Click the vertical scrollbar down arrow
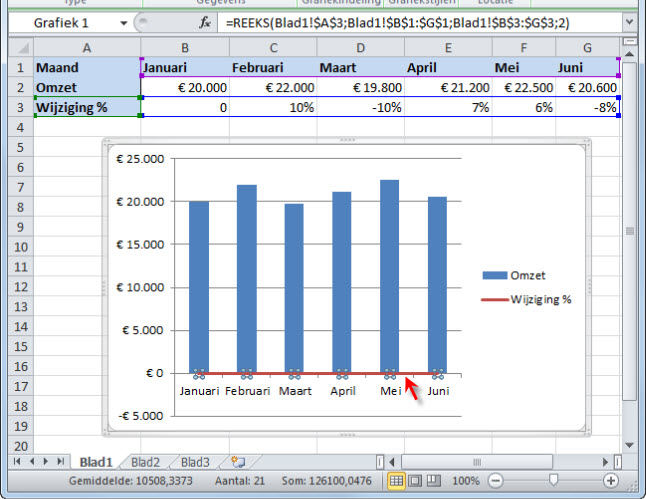 click(629, 445)
